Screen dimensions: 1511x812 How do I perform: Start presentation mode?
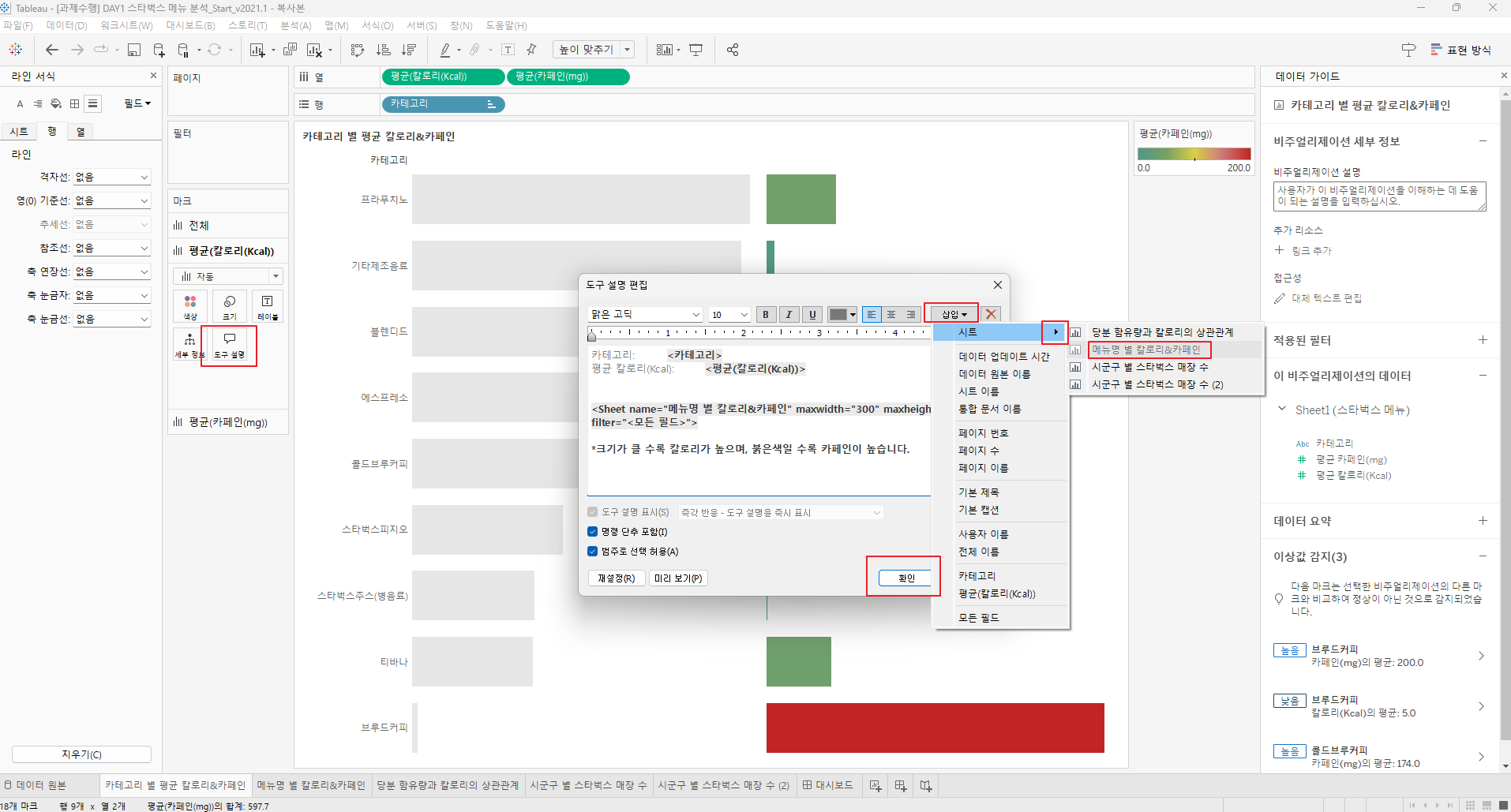(696, 50)
